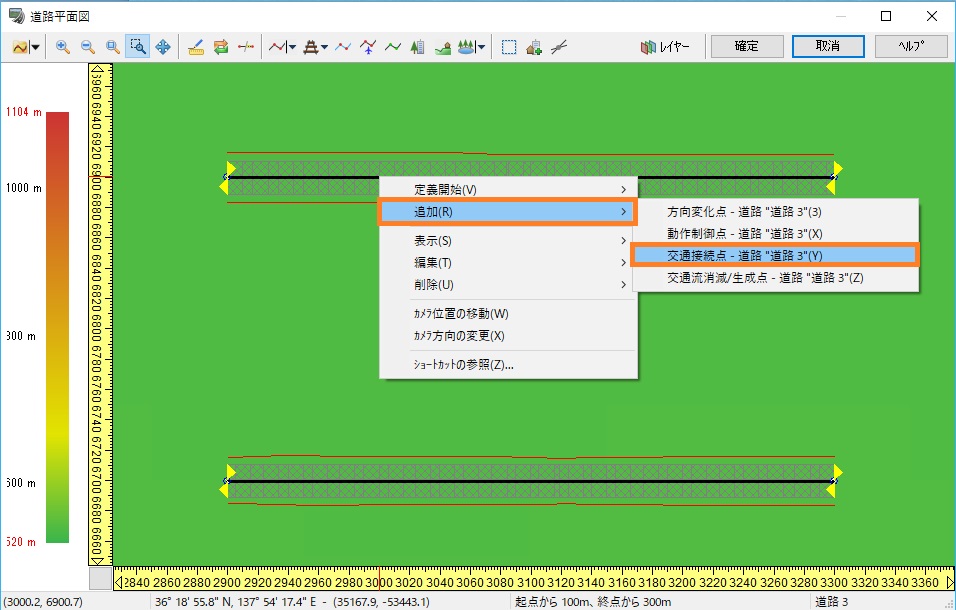
Task: Click the crossing lines intersection icon
Action: point(558,47)
